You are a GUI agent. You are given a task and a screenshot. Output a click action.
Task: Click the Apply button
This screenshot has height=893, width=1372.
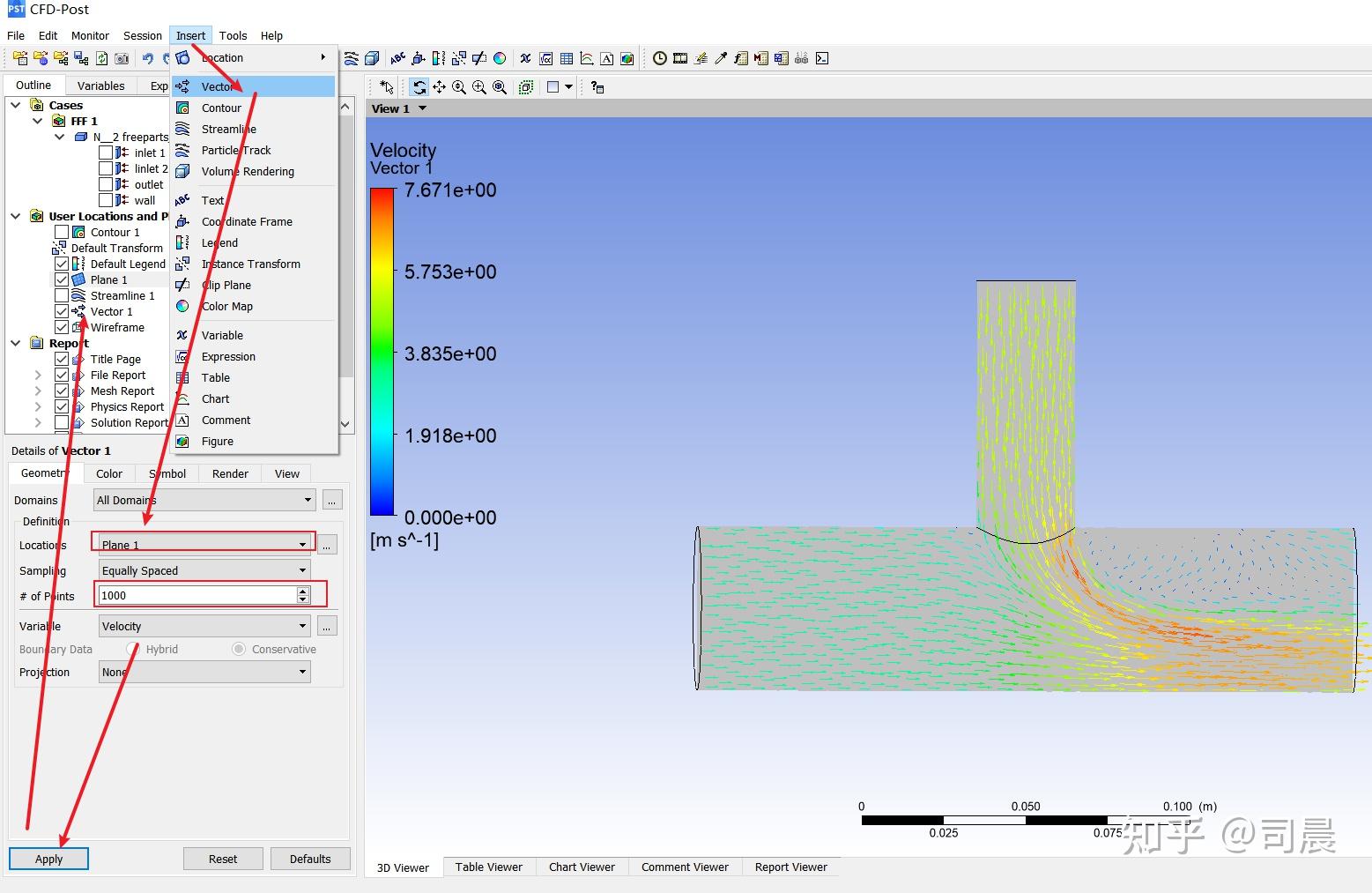(48, 859)
